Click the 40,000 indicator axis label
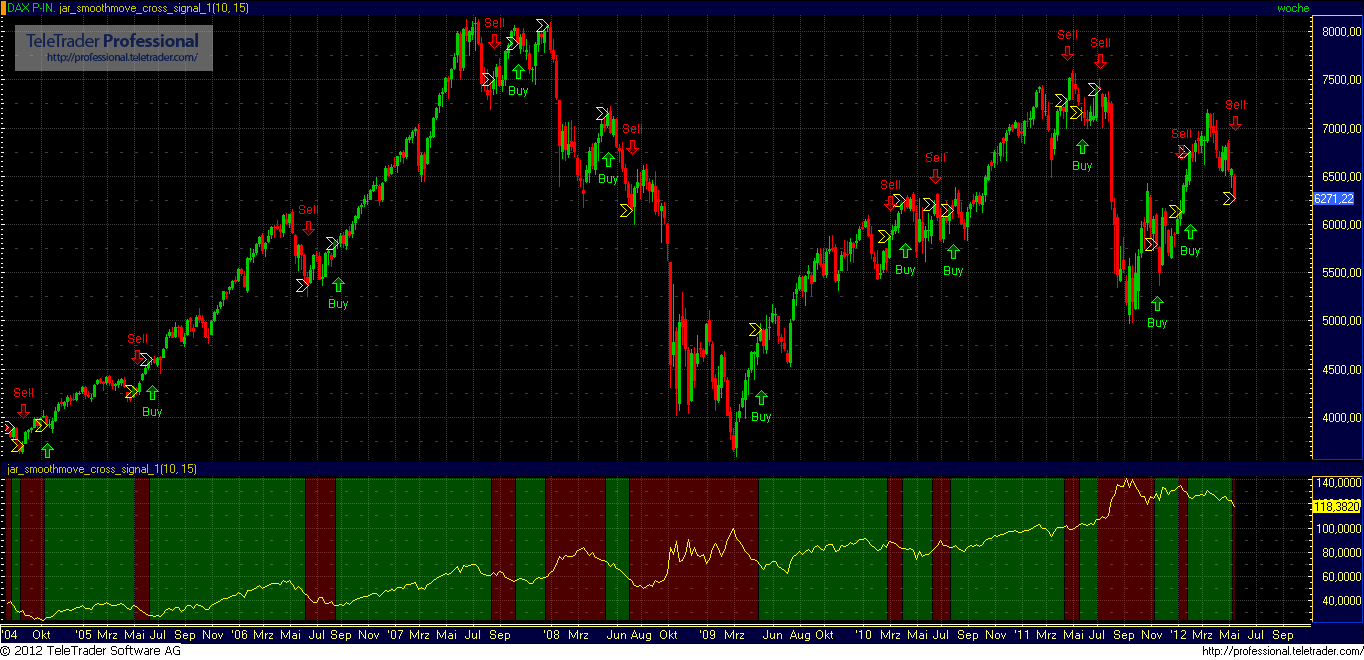The height and width of the screenshot is (660, 1364). coord(1340,601)
